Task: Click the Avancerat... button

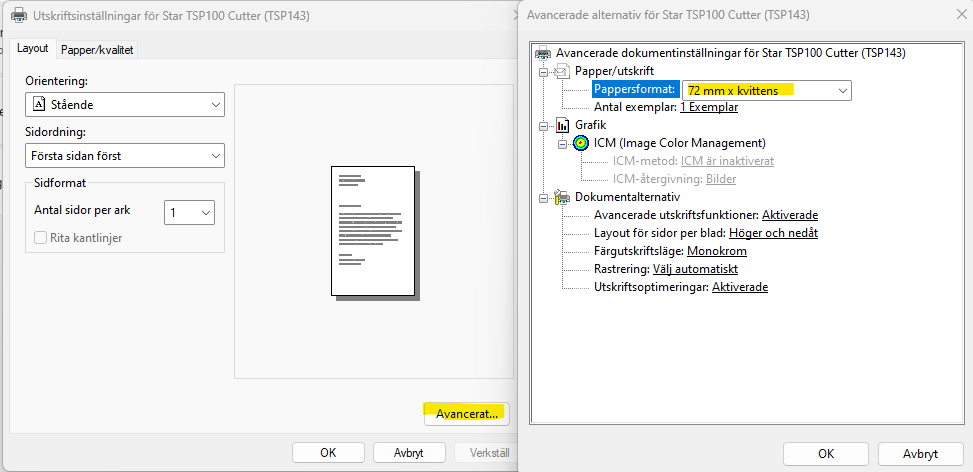Action: click(467, 414)
